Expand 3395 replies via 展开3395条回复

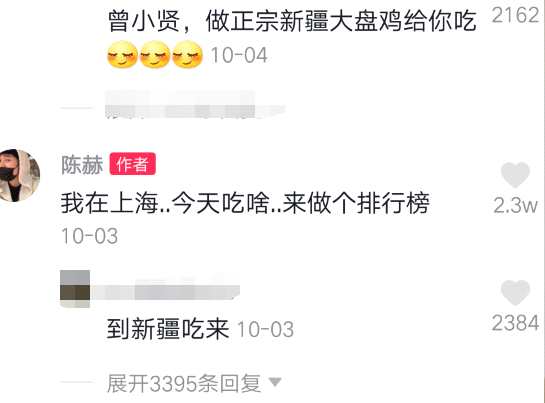184,384
